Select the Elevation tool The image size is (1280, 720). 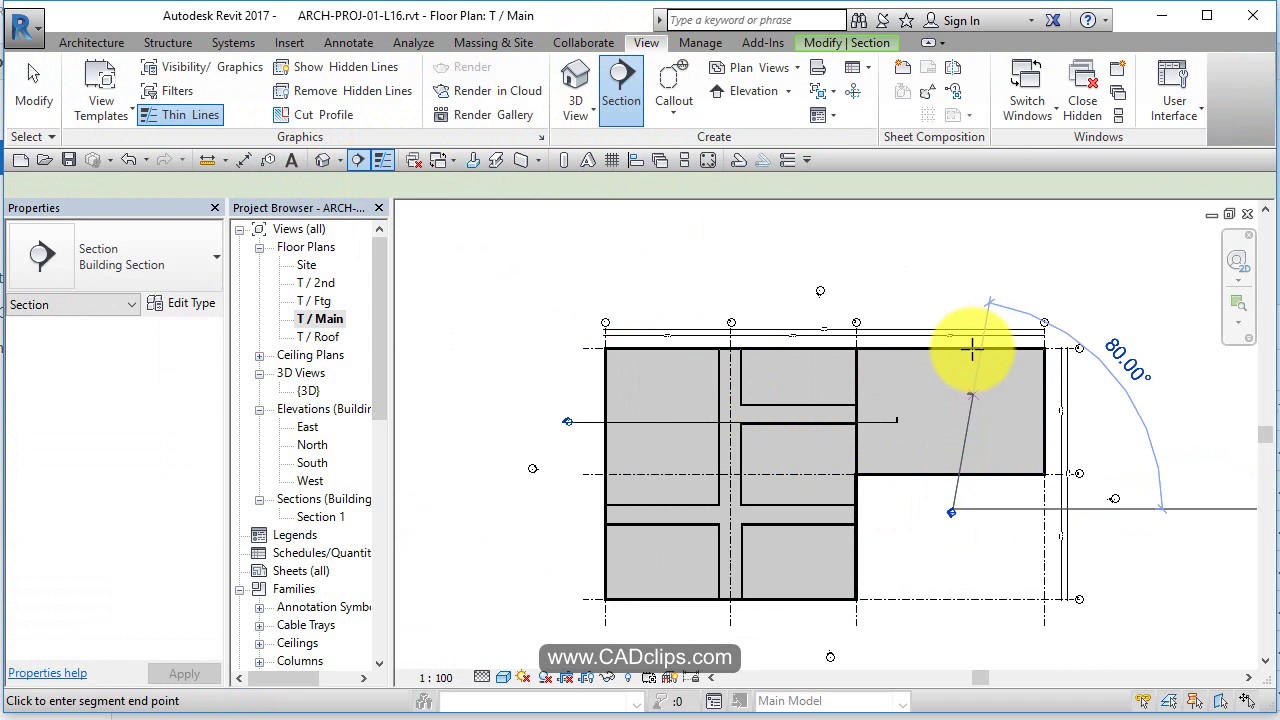(745, 90)
